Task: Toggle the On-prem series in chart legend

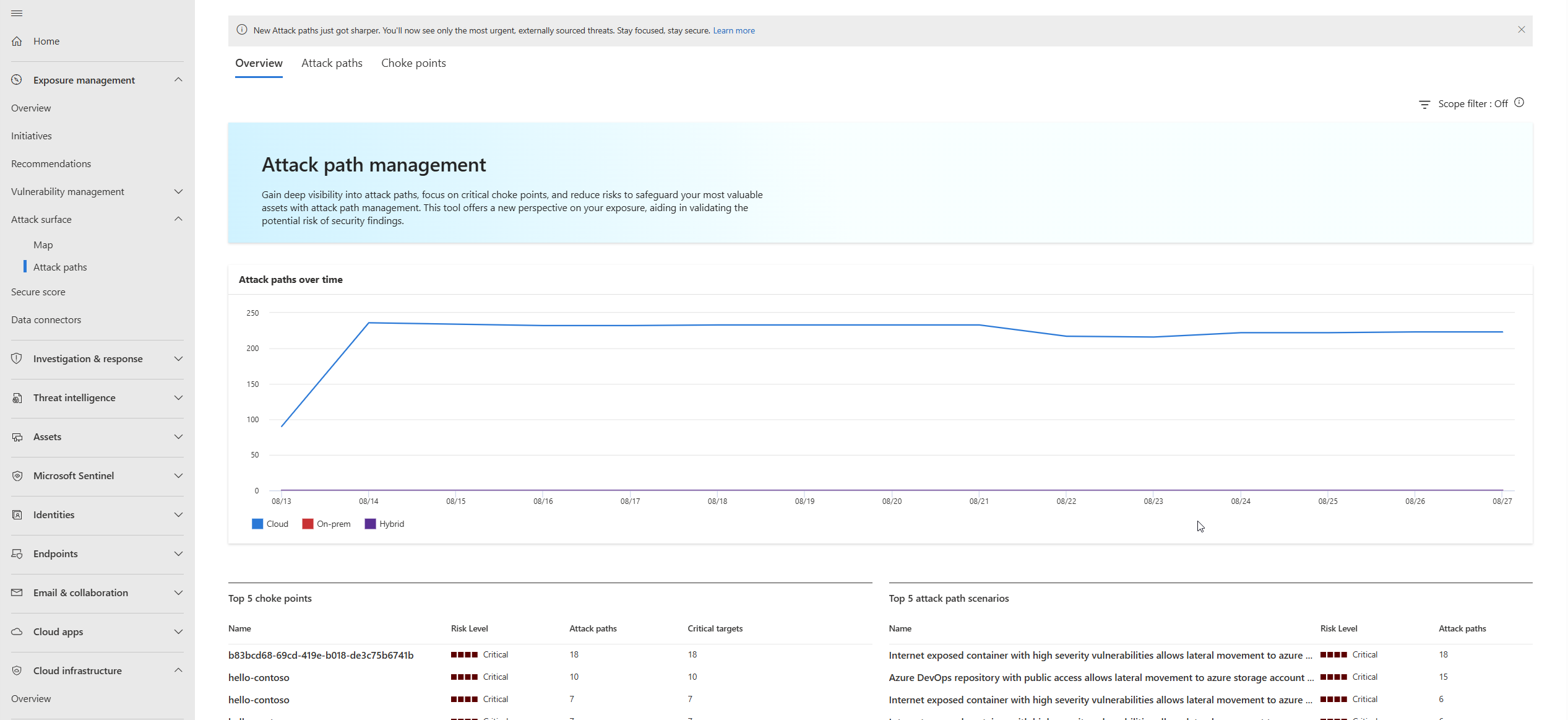Action: (x=326, y=524)
